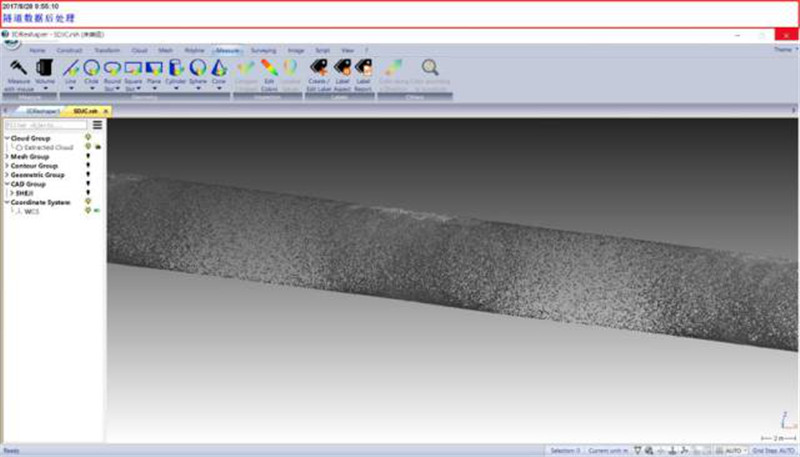This screenshot has width=800, height=457.
Task: Click the Cone geometry tool
Action: pos(218,69)
